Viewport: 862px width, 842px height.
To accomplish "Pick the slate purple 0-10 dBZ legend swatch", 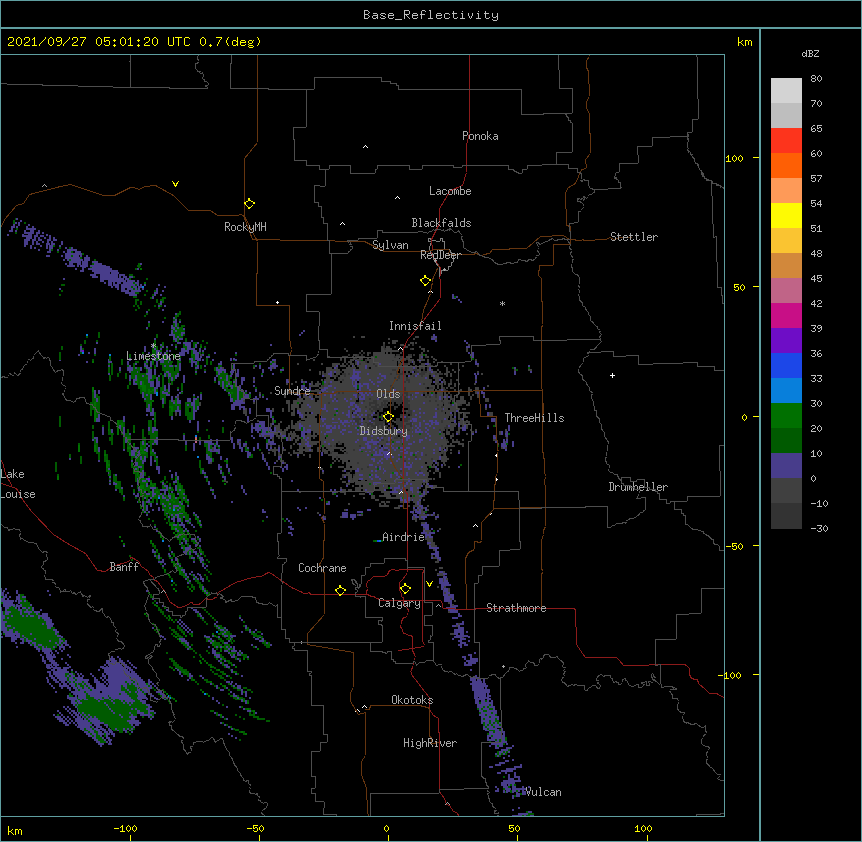I will (786, 466).
